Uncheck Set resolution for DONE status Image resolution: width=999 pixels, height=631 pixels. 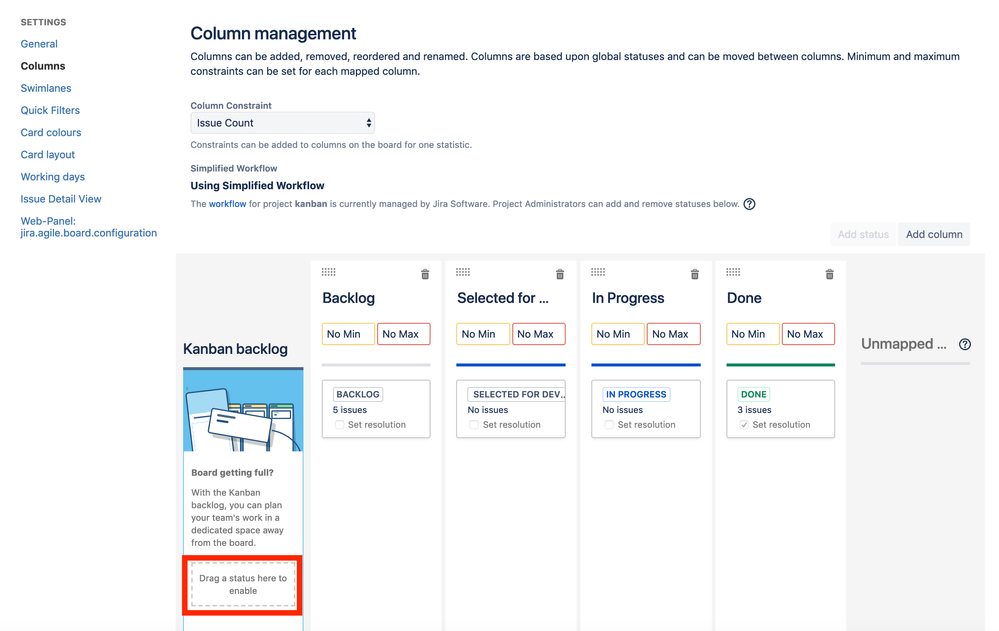744,424
